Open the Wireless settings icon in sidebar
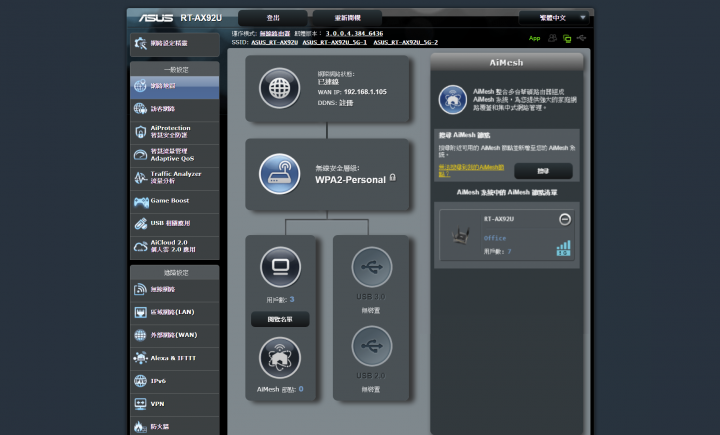The image size is (720, 435). click(x=140, y=289)
